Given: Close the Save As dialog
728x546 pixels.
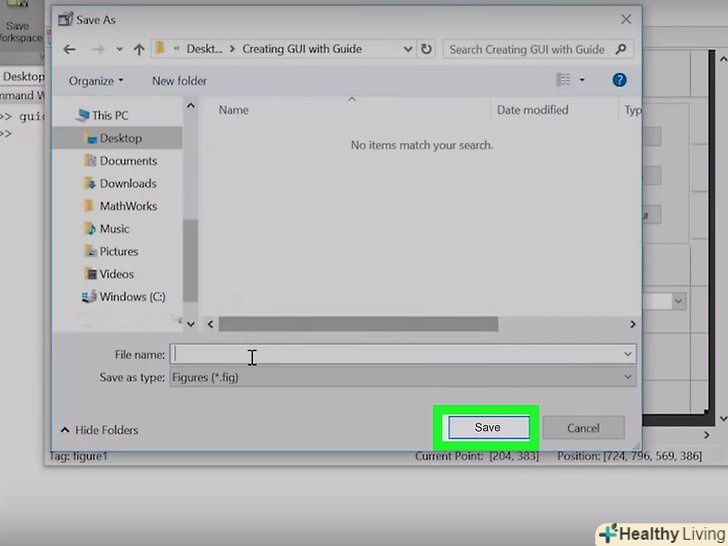Looking at the screenshot, I should 626,19.
